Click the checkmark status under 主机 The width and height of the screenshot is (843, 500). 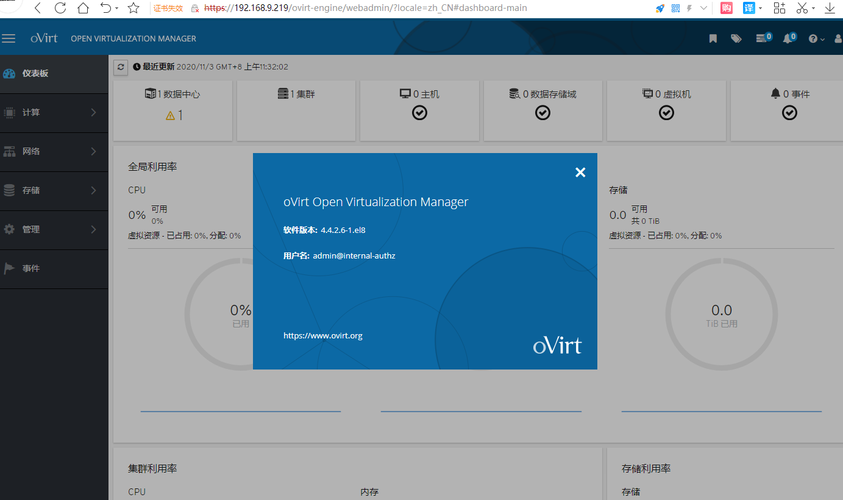(x=419, y=113)
